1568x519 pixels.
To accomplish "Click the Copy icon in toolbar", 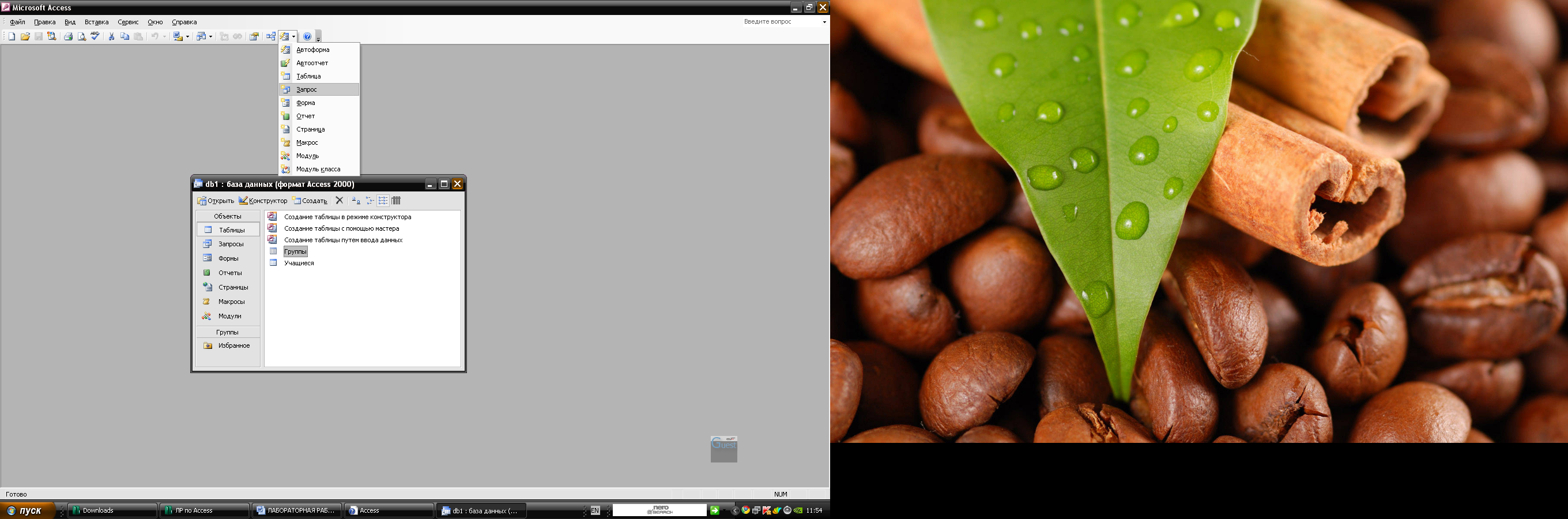I will pos(125,36).
